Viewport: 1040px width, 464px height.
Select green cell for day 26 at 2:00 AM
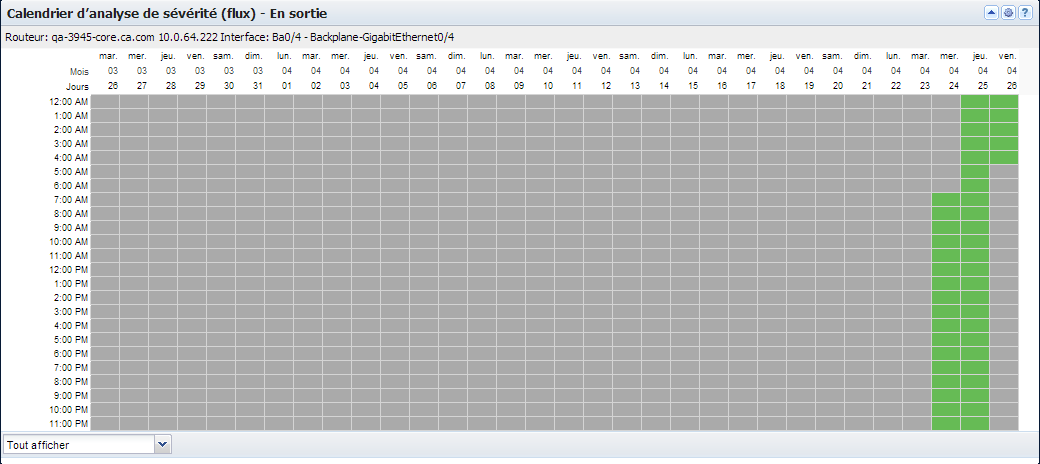click(1004, 129)
